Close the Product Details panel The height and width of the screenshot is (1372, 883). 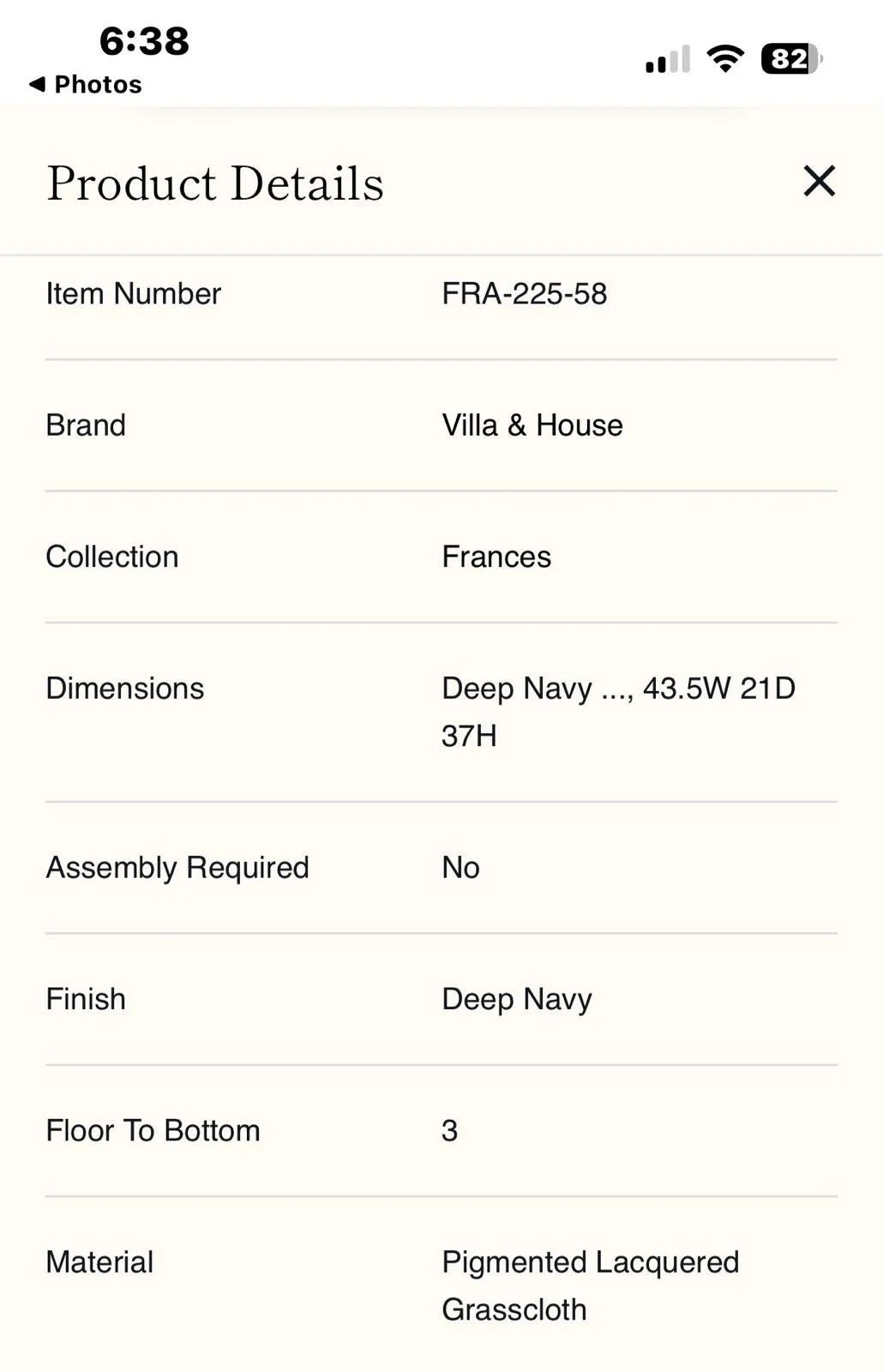[819, 181]
